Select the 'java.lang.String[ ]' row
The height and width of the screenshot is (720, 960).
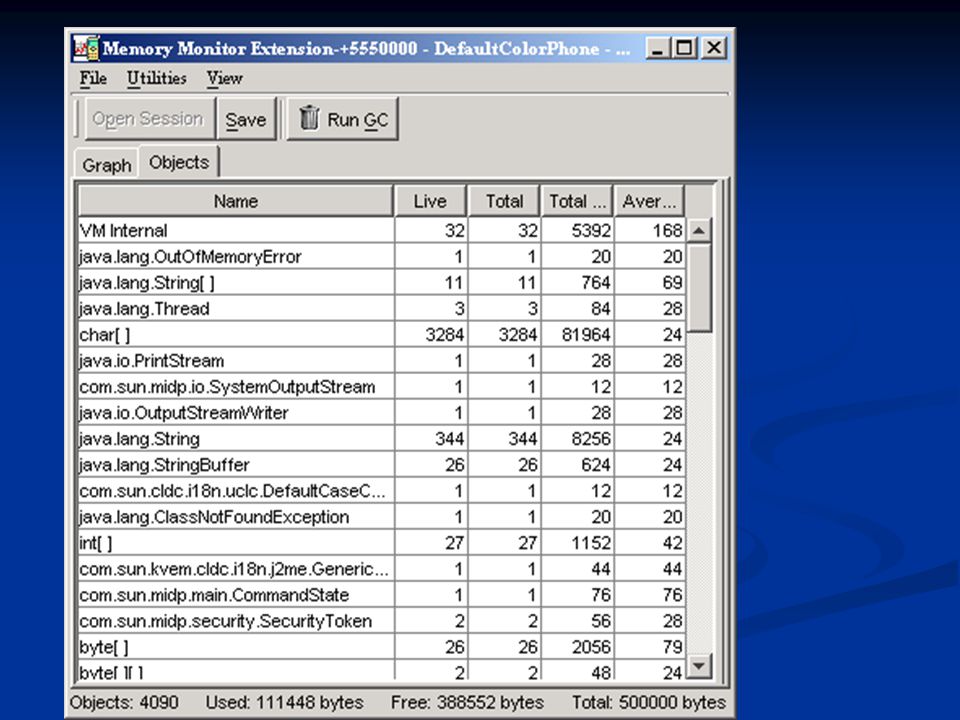click(x=381, y=283)
